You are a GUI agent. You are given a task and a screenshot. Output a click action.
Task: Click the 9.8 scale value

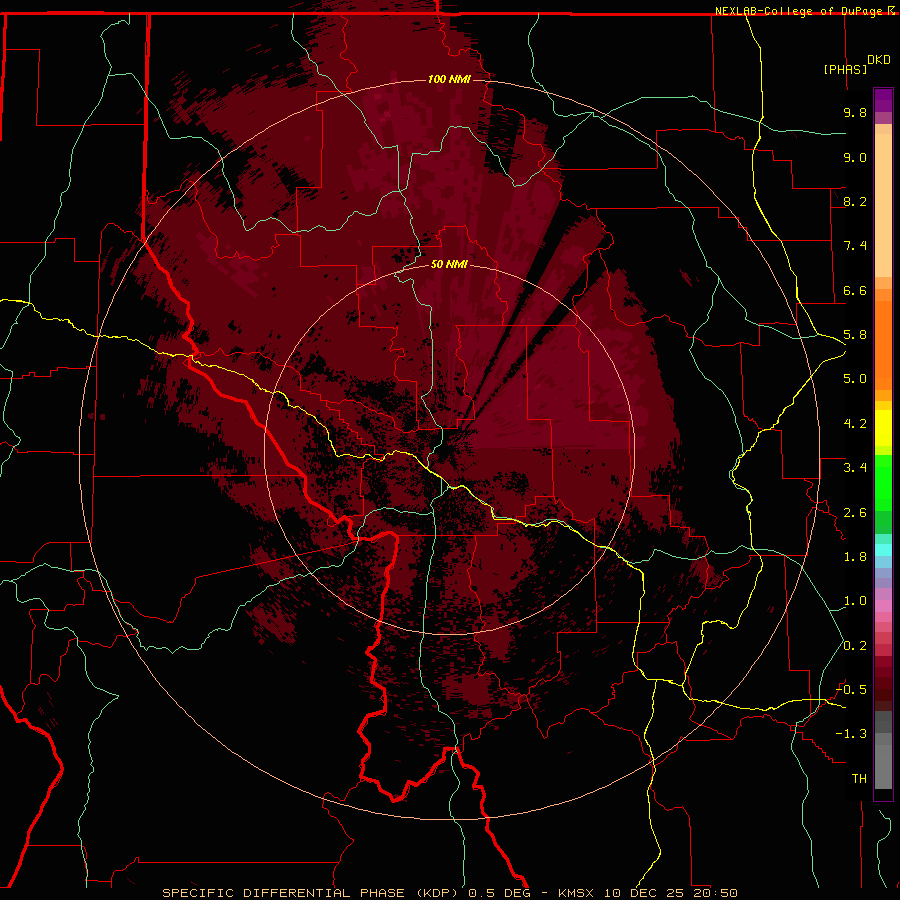[x=855, y=112]
